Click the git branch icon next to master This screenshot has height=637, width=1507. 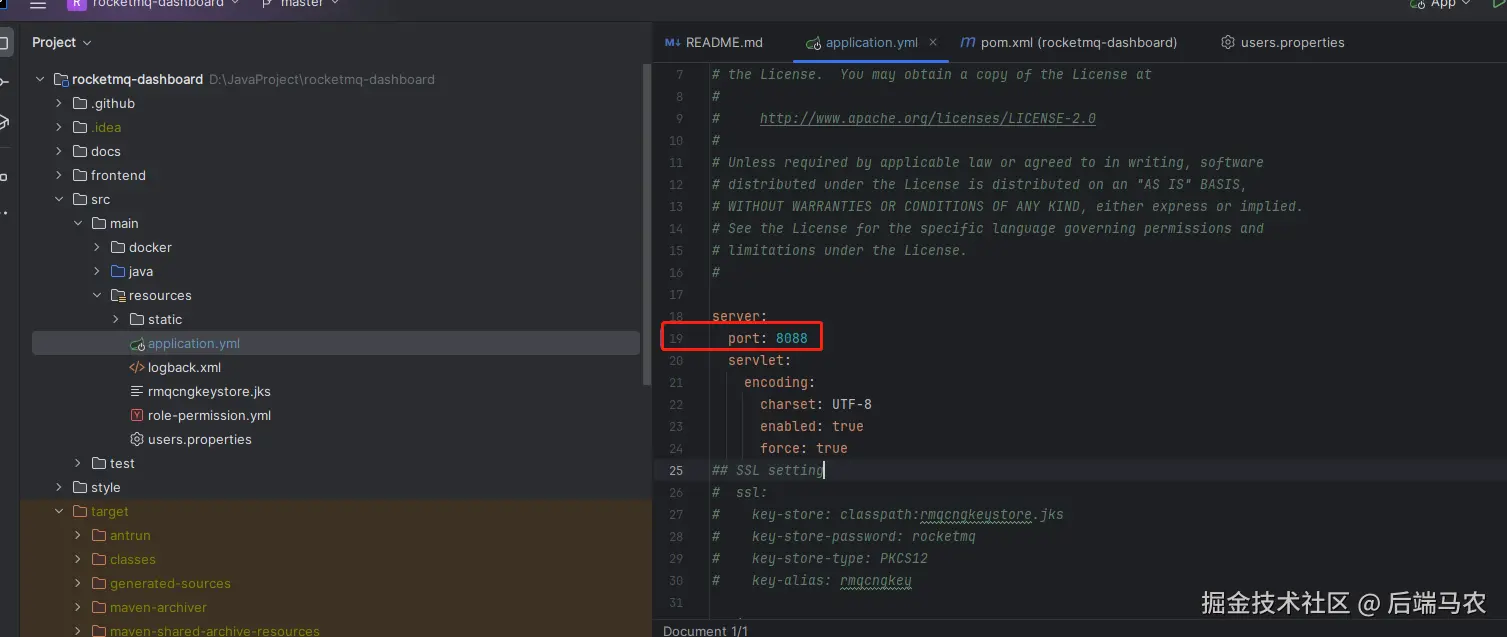point(267,4)
